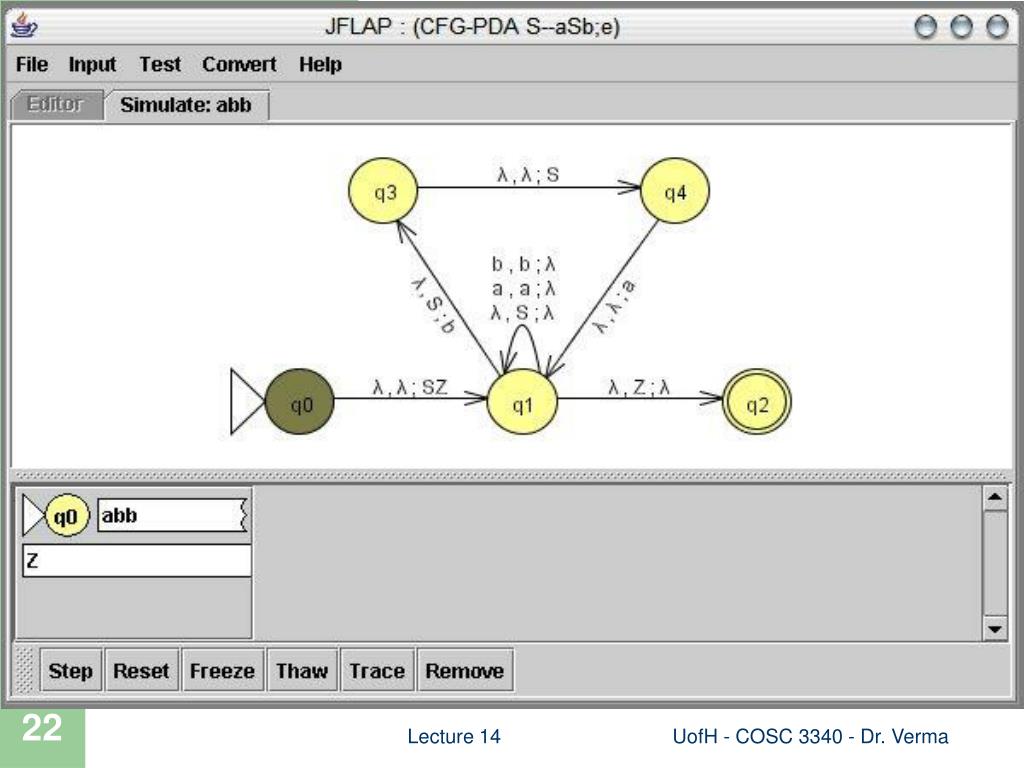The image size is (1024, 768).
Task: Click the first round window control button
Action: tap(925, 27)
